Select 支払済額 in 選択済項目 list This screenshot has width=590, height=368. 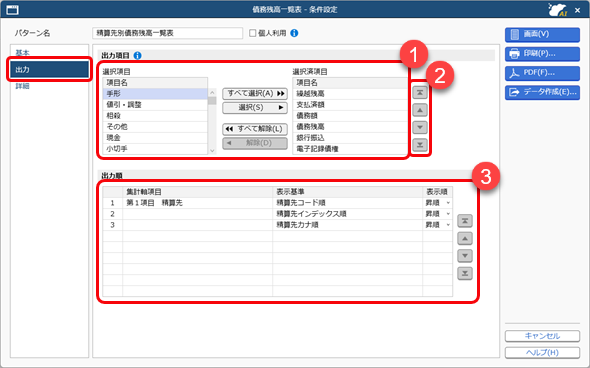point(350,105)
